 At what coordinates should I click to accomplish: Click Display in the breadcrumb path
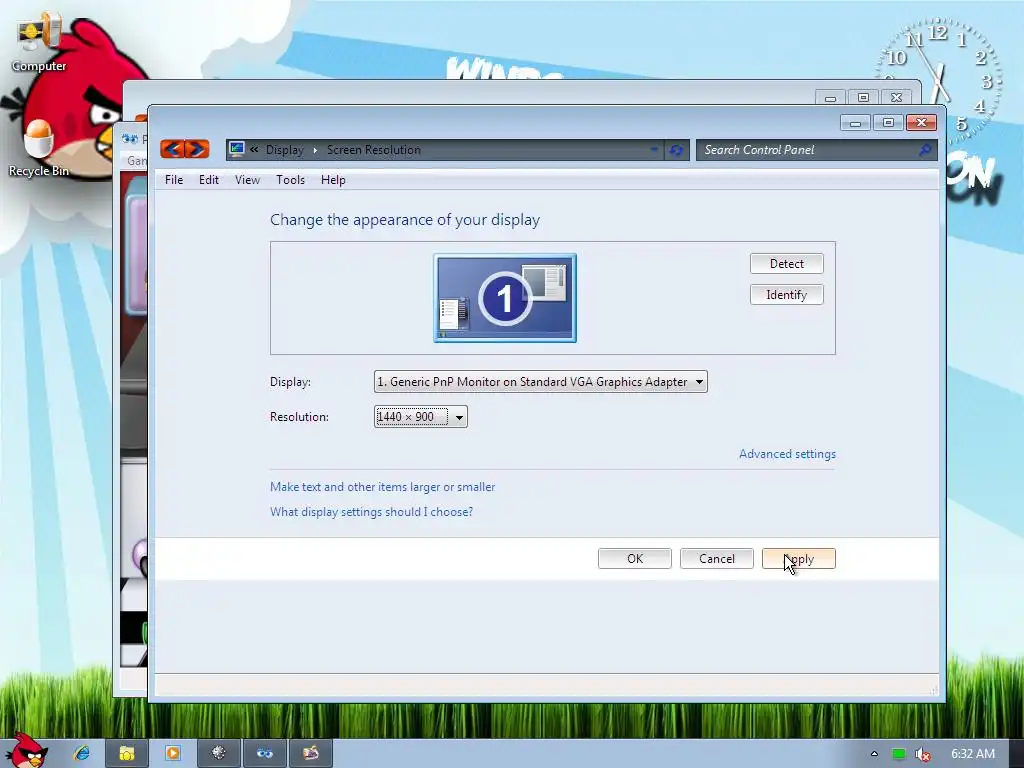[285, 150]
